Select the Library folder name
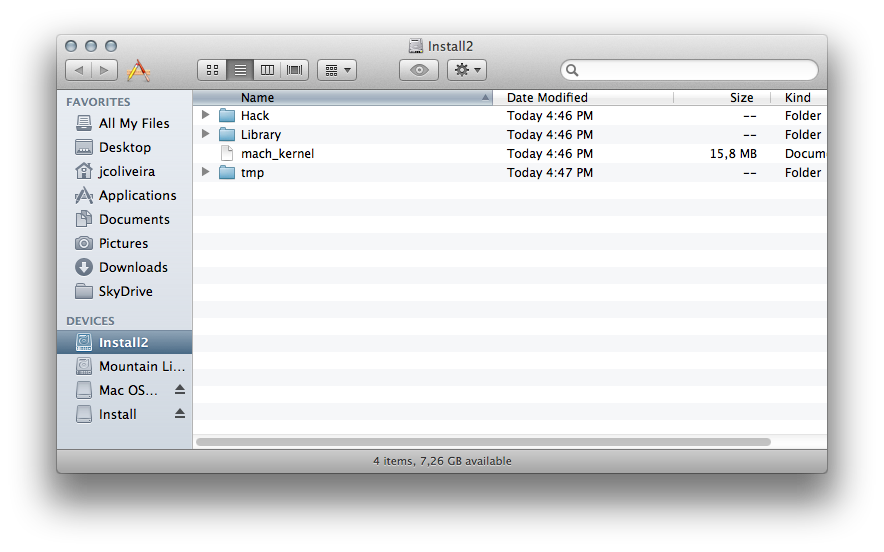The height and width of the screenshot is (552, 884). coord(260,135)
